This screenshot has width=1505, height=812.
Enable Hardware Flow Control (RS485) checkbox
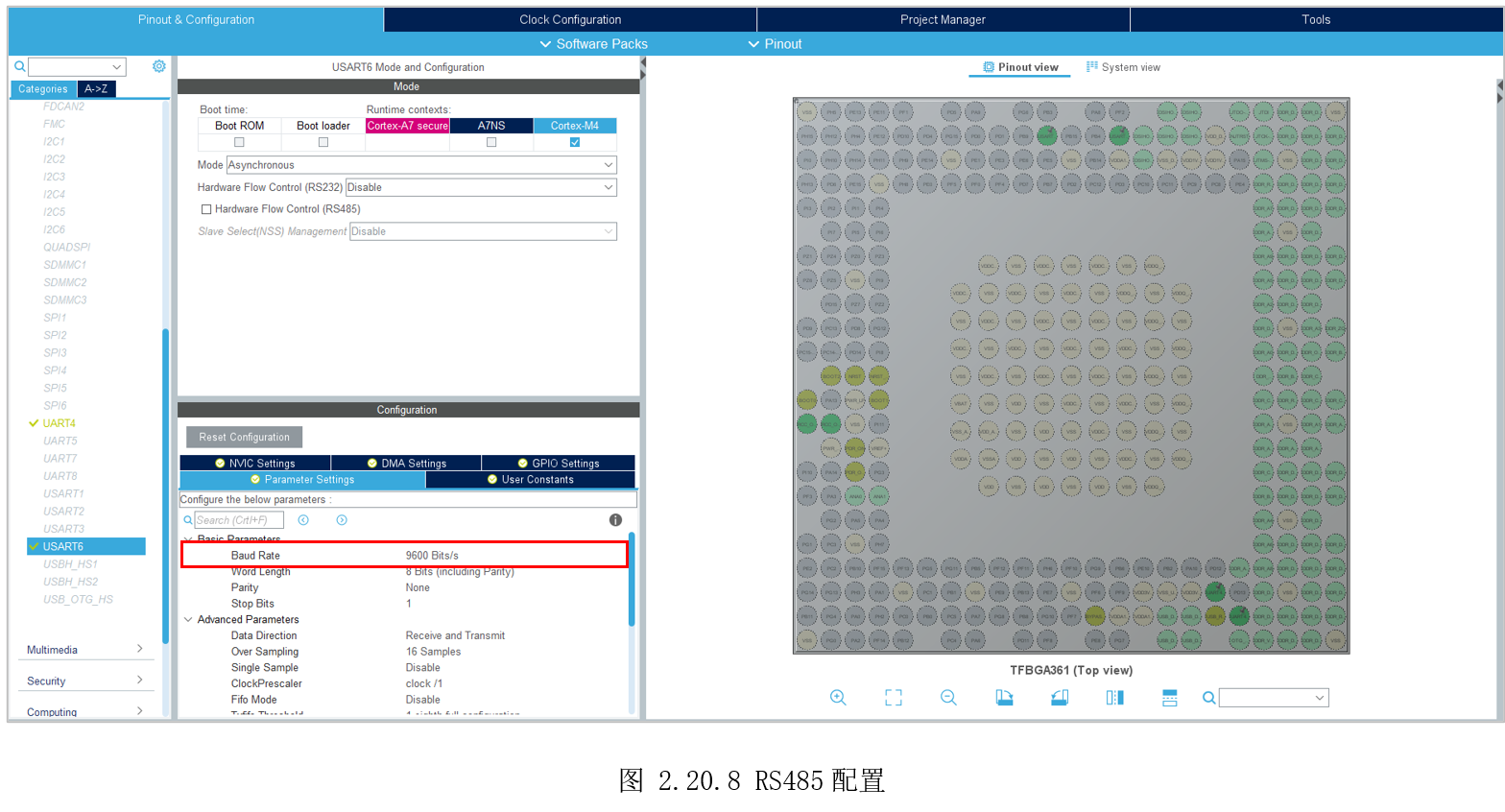pyautogui.click(x=206, y=209)
